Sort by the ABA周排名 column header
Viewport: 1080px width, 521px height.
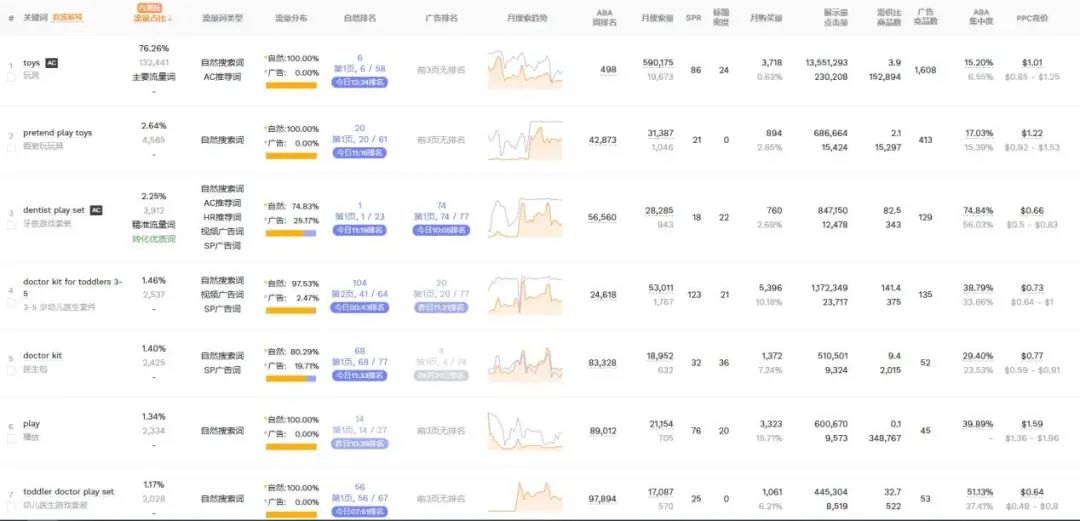point(604,19)
